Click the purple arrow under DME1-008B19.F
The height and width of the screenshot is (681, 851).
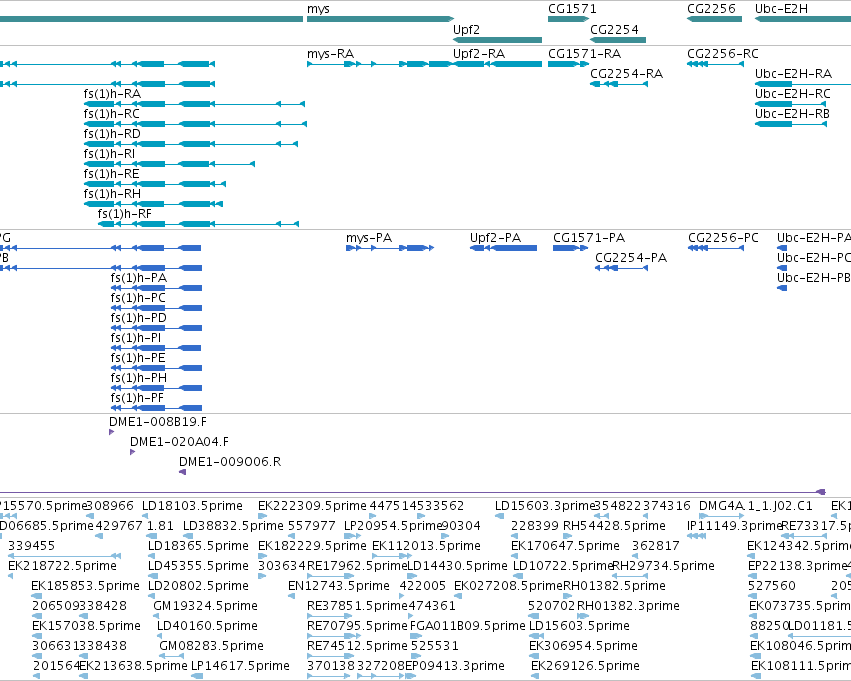coord(111,432)
